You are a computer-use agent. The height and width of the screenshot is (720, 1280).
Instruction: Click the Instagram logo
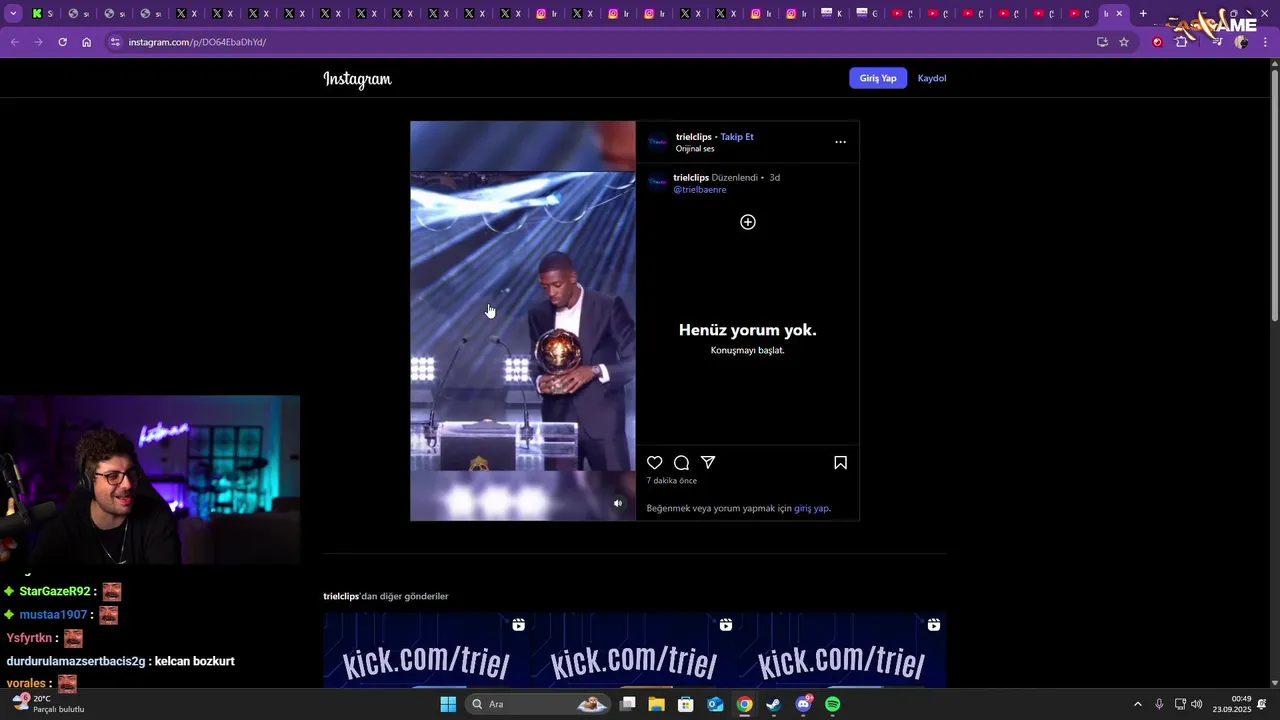click(357, 79)
